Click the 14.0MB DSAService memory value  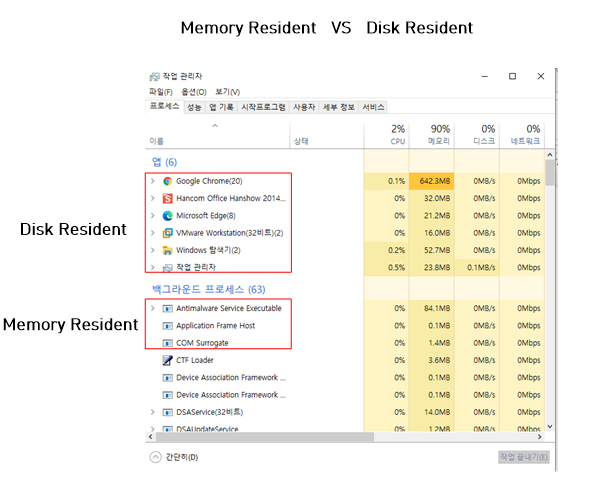tap(437, 412)
